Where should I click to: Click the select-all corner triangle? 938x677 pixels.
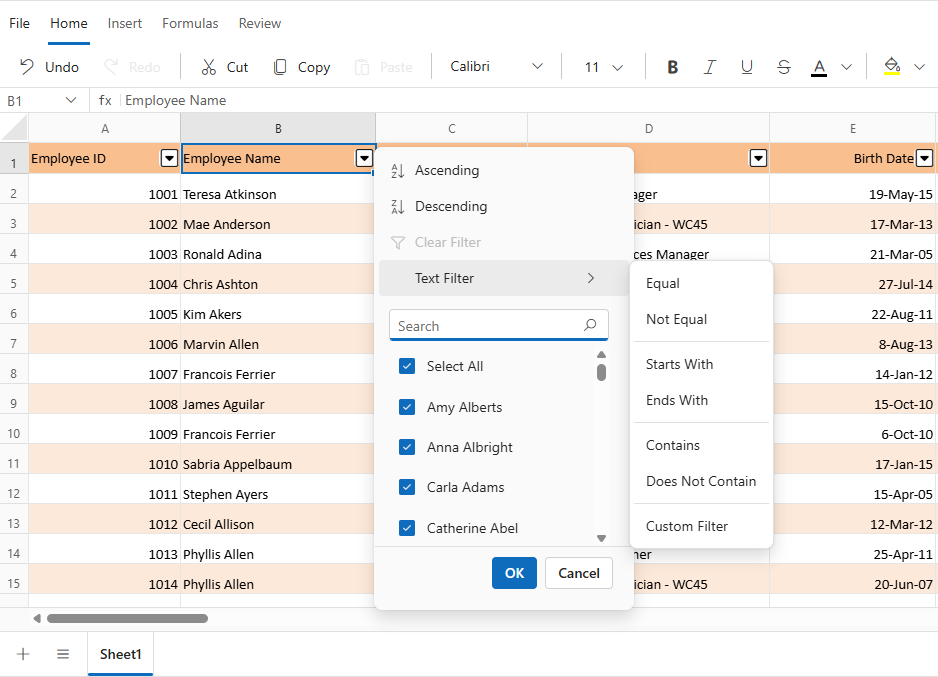(x=15, y=128)
